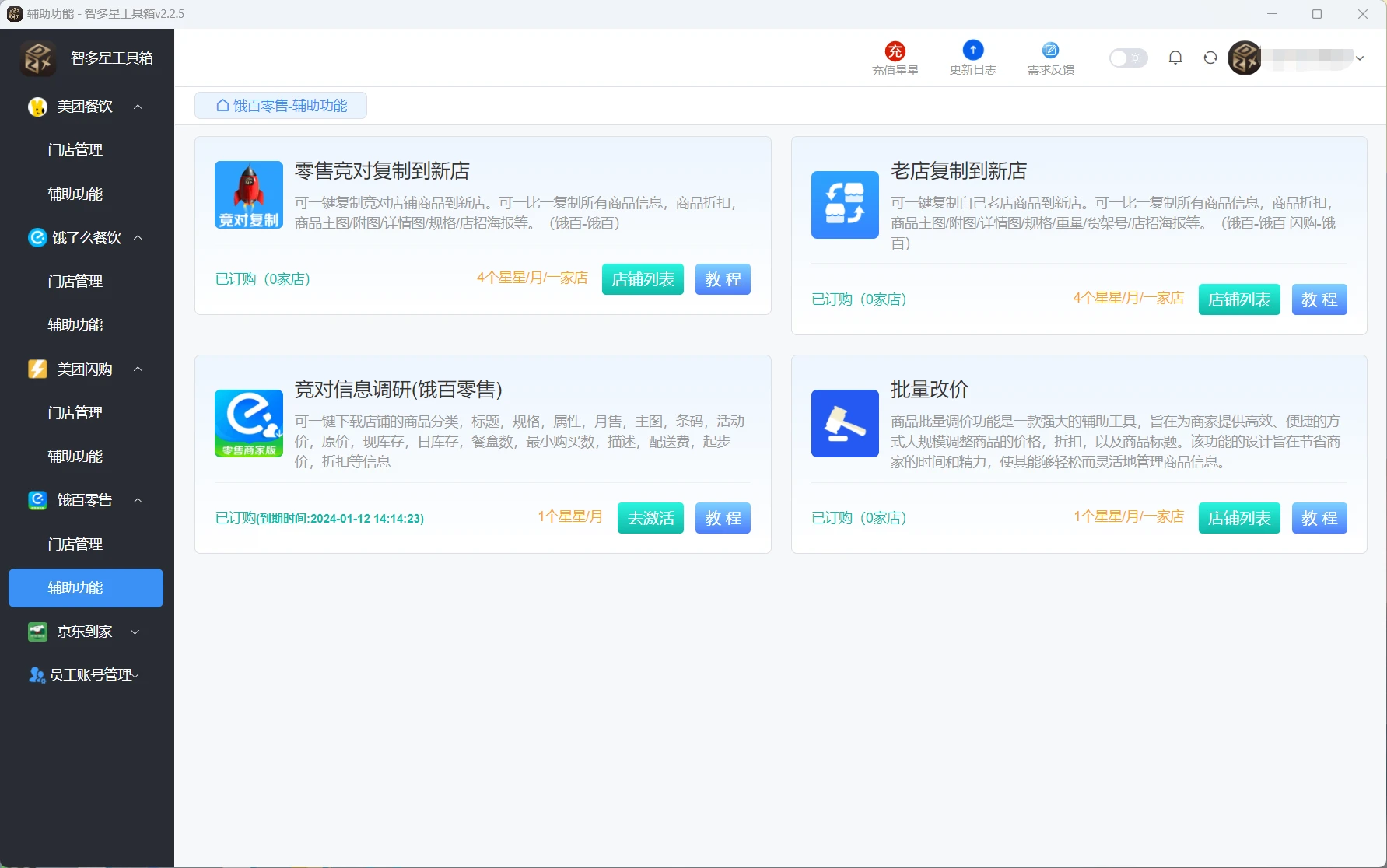Expand the 员工账号管理 menu chevron
1387x868 pixels.
pos(135,675)
